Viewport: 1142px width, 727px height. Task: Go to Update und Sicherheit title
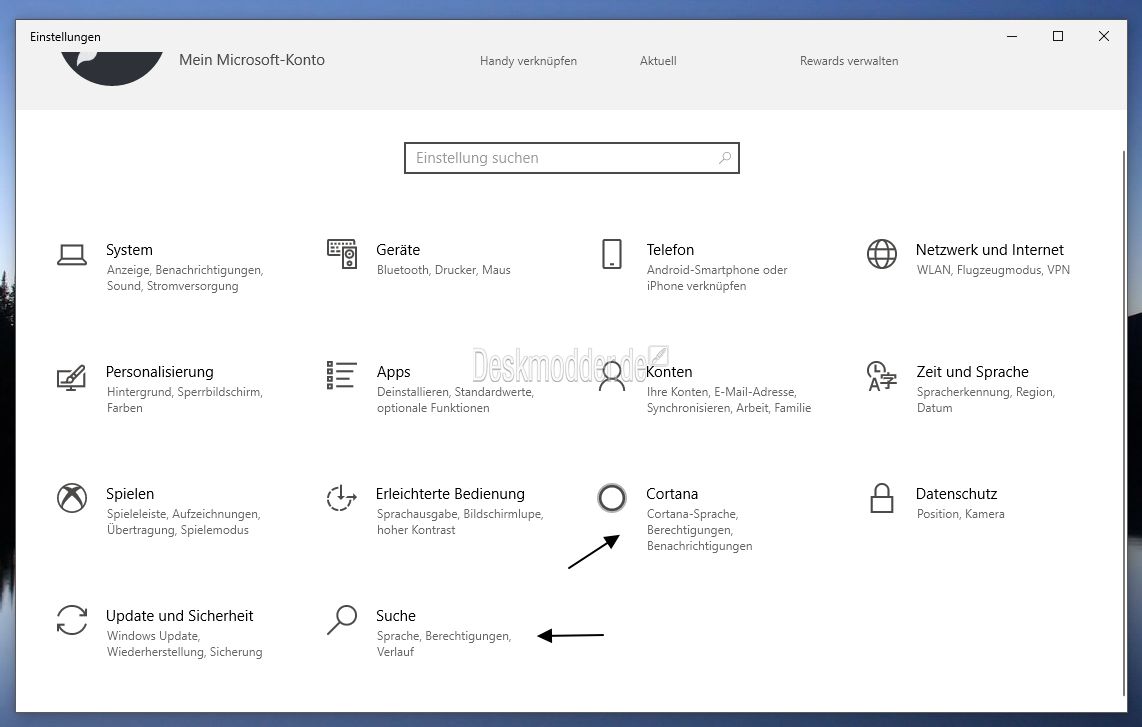coord(179,616)
